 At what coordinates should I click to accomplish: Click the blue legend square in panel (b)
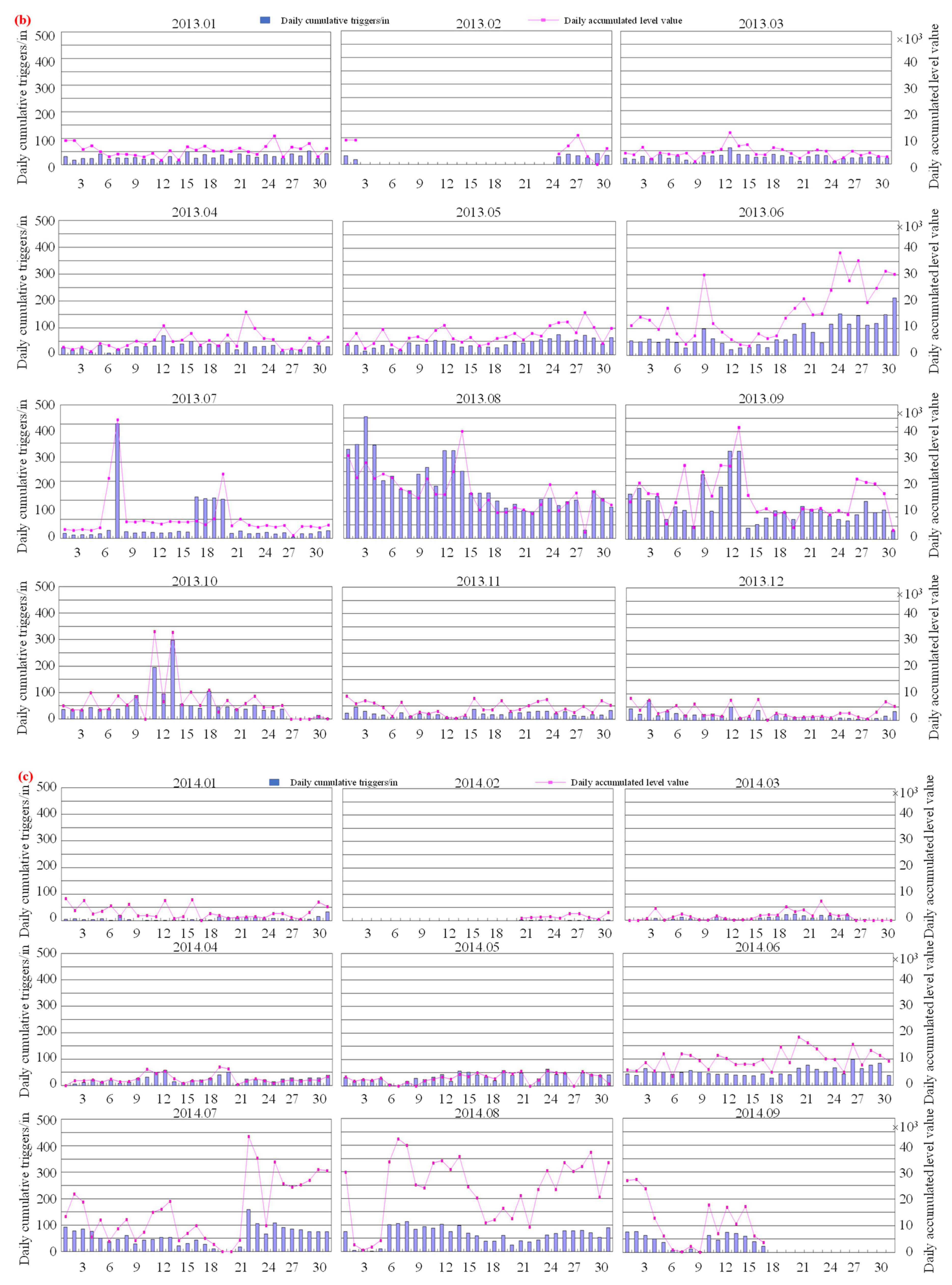pos(265,20)
